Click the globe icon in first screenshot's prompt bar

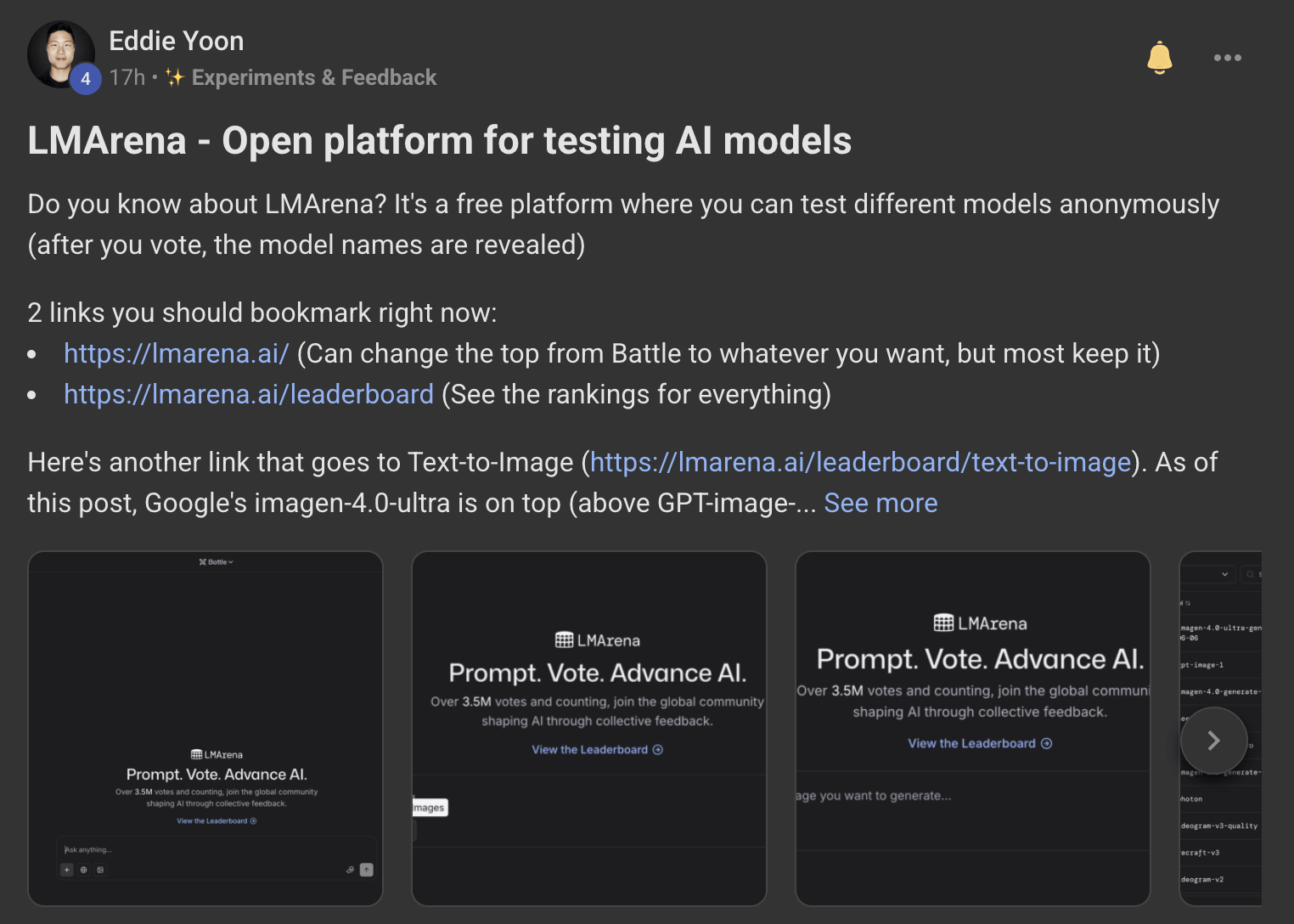pos(83,870)
